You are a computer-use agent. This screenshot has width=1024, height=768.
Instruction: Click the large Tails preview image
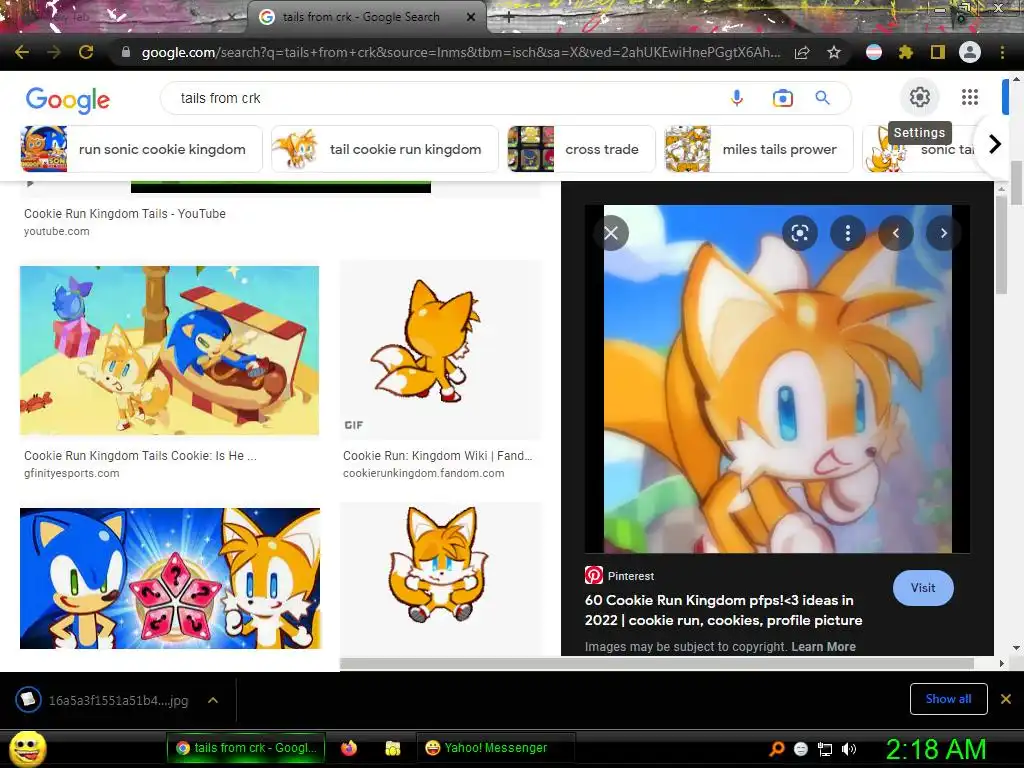point(777,379)
